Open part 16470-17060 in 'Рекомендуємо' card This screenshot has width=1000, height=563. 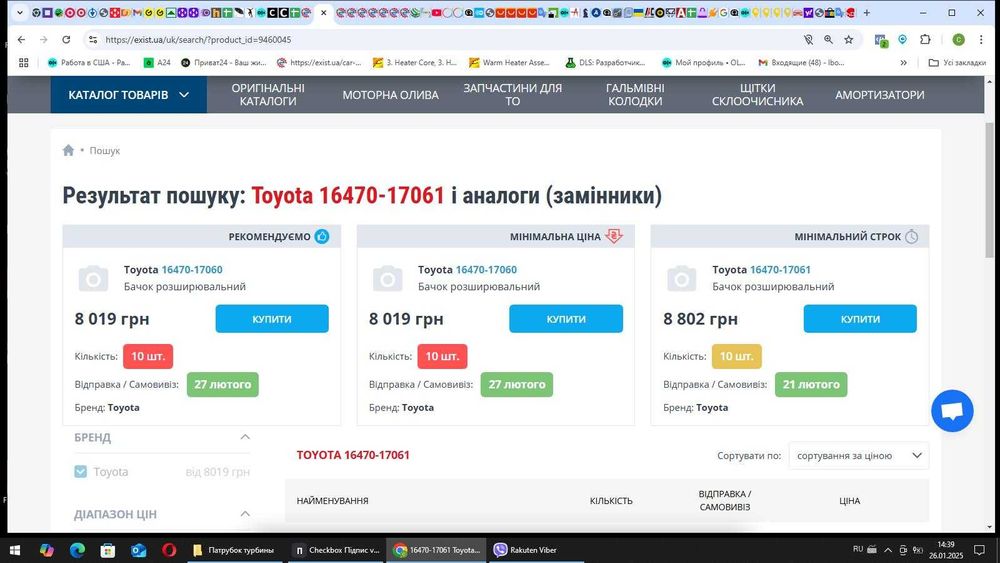point(192,270)
